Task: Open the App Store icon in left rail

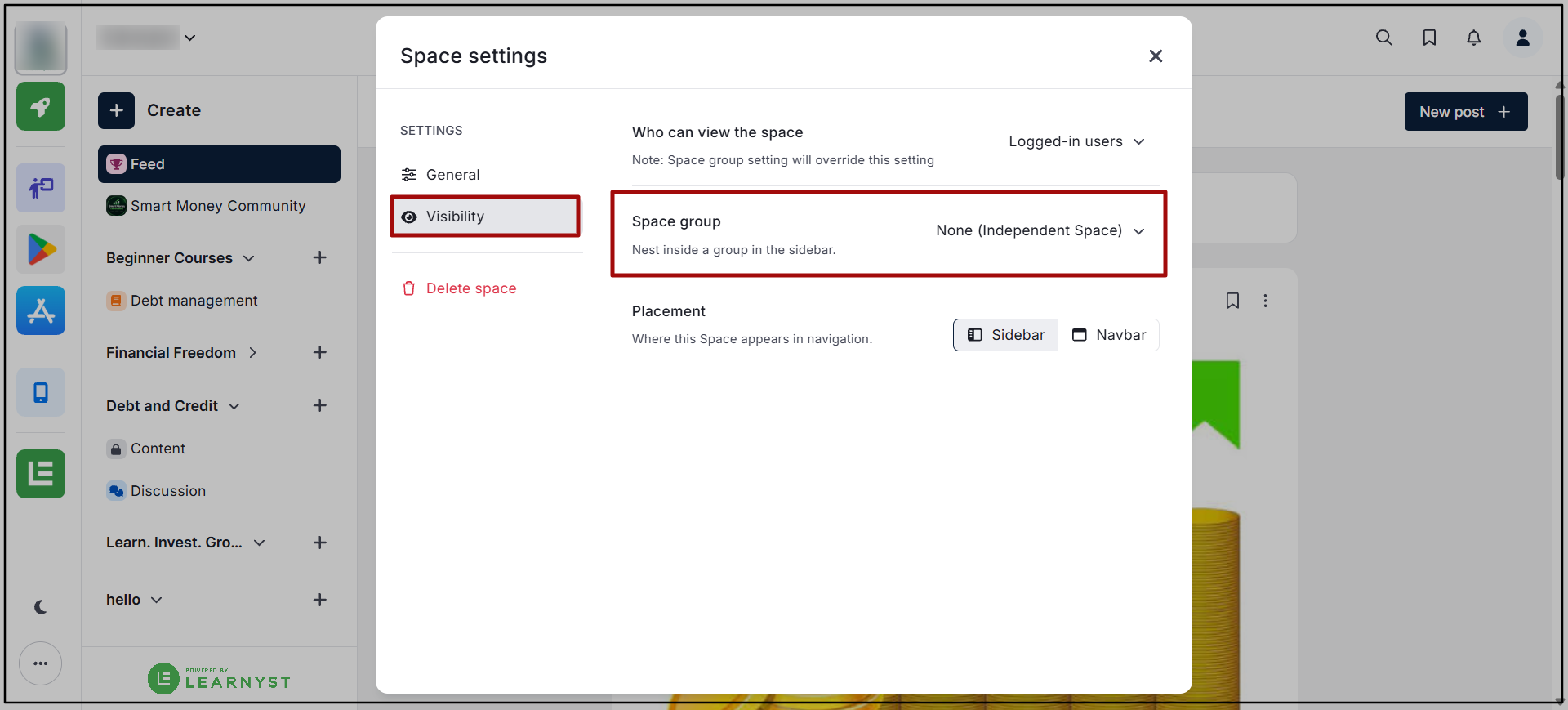Action: pos(41,310)
